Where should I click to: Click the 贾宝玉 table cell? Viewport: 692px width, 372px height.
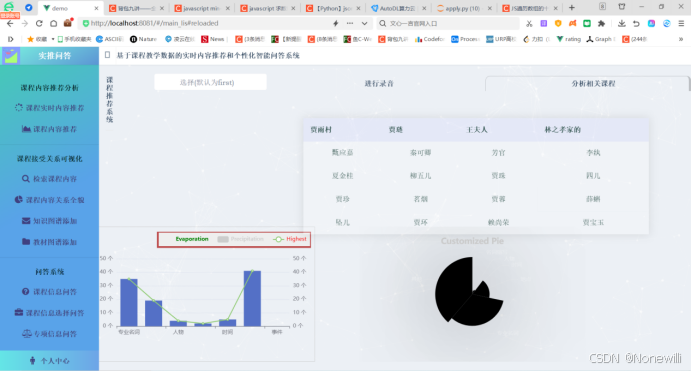[593, 222]
